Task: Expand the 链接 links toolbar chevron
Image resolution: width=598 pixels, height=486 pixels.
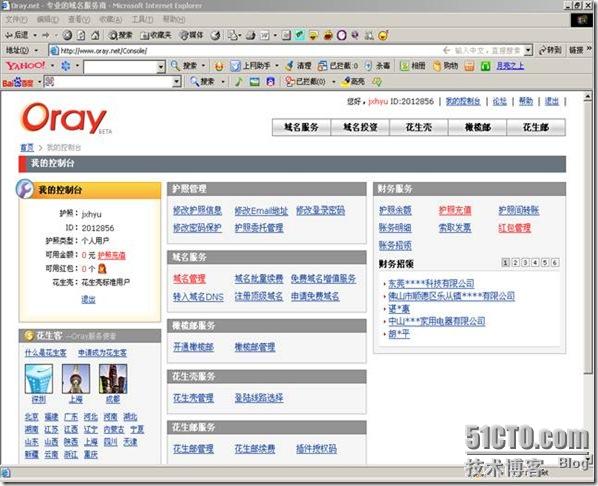Action: (x=589, y=49)
